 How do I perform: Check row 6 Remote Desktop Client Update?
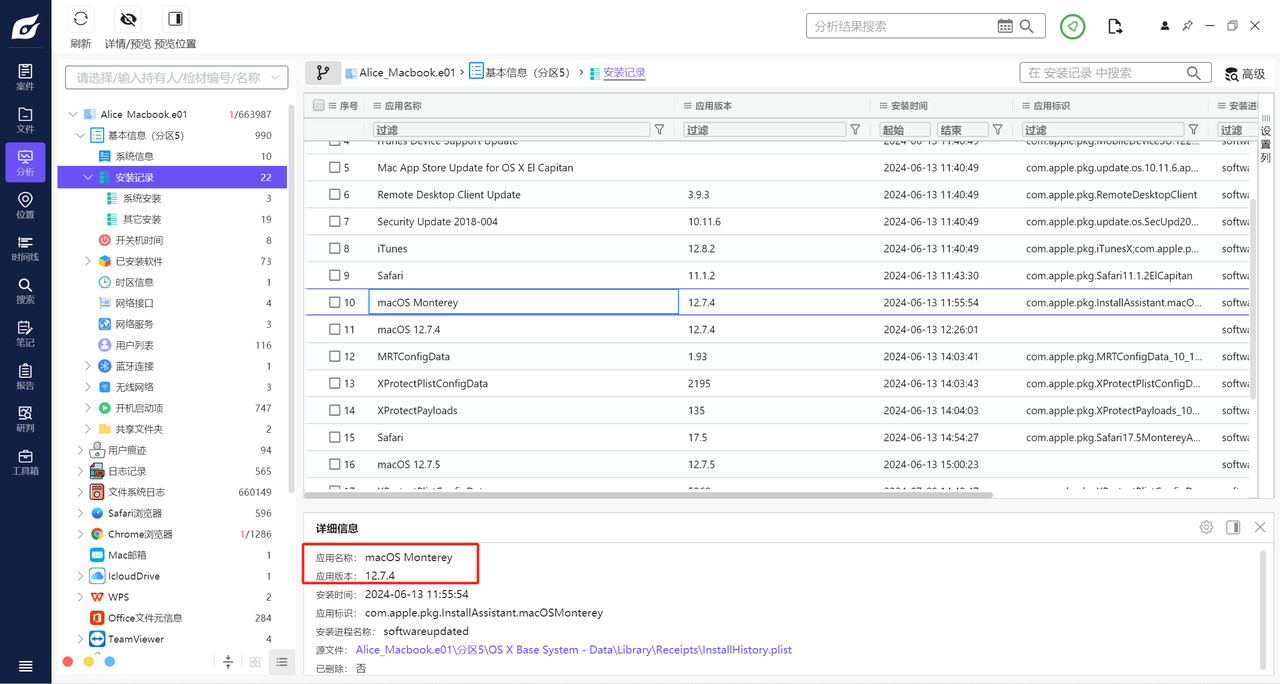click(335, 195)
